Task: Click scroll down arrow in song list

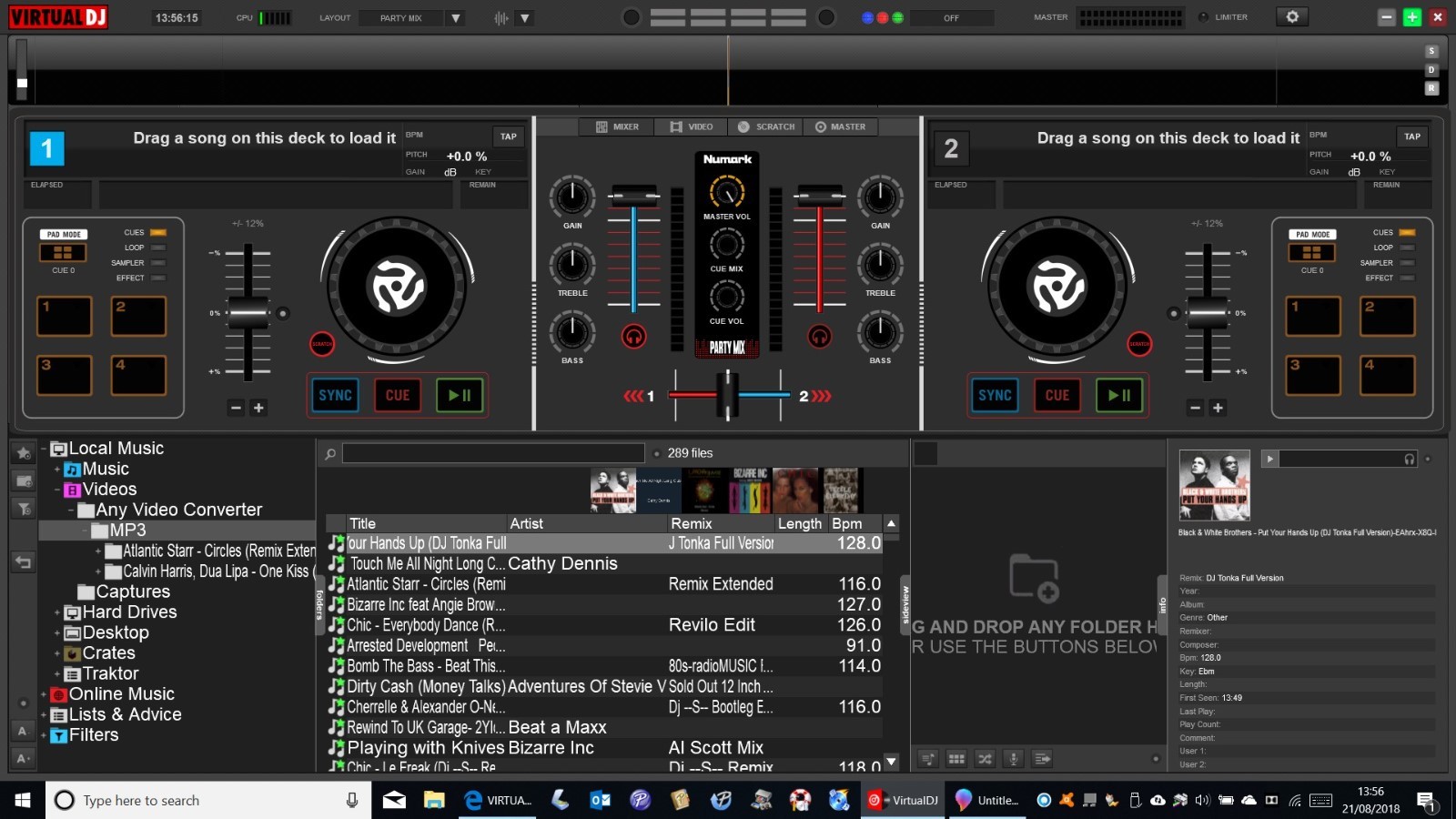Action: click(x=891, y=761)
